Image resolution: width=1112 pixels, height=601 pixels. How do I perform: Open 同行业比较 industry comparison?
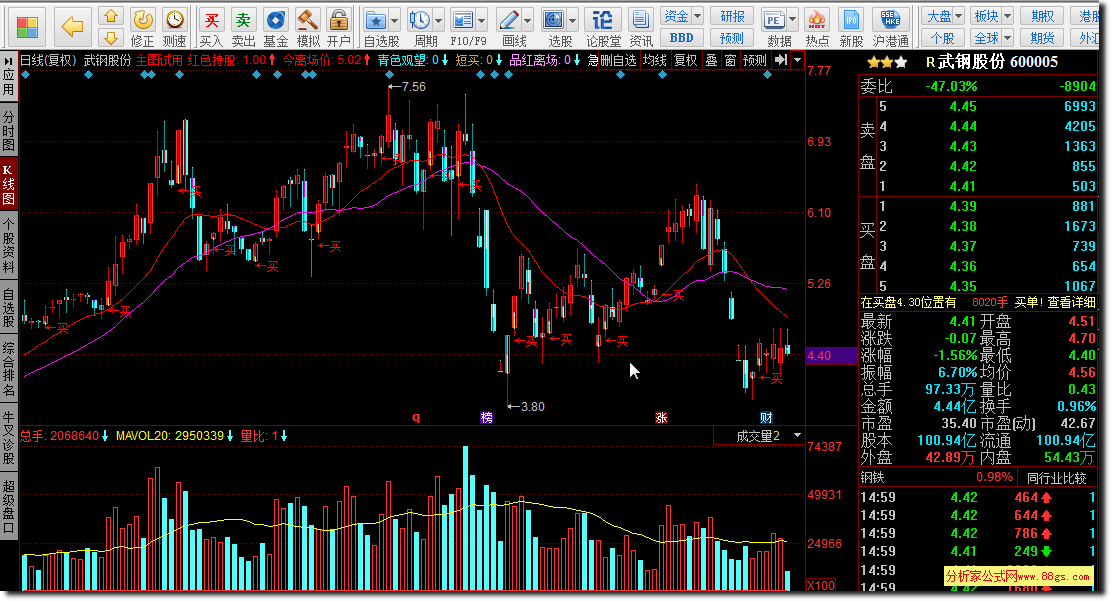tap(1056, 478)
